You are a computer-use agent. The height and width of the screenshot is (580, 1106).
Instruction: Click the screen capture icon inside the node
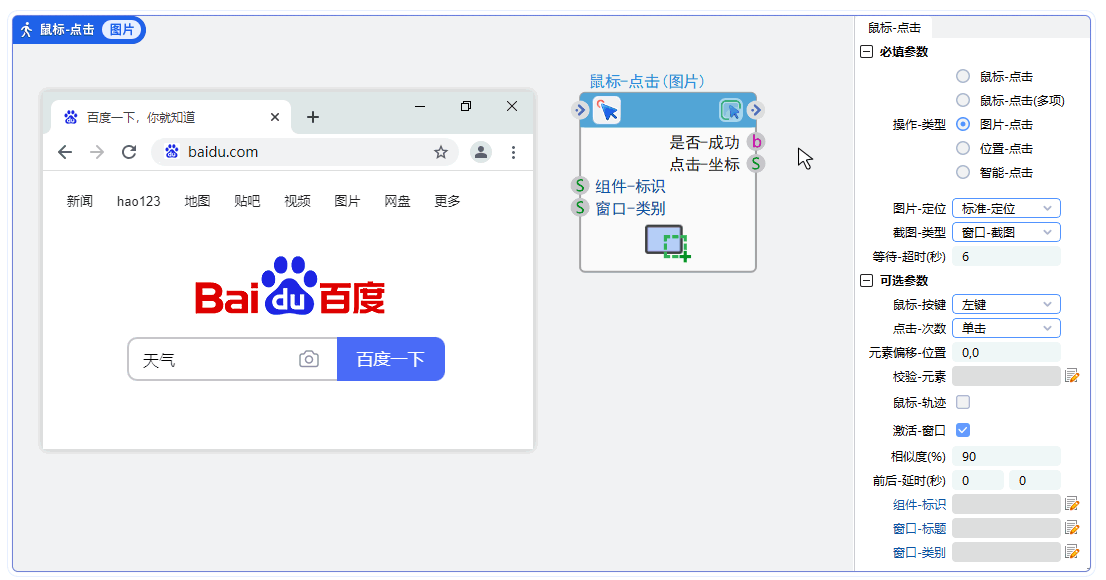coord(667,240)
